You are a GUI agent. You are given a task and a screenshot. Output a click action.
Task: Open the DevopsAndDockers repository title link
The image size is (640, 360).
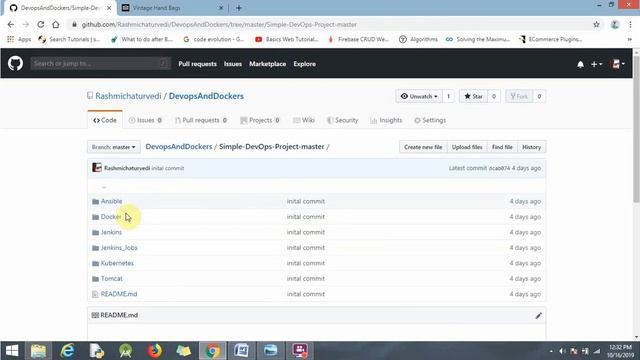(206, 96)
